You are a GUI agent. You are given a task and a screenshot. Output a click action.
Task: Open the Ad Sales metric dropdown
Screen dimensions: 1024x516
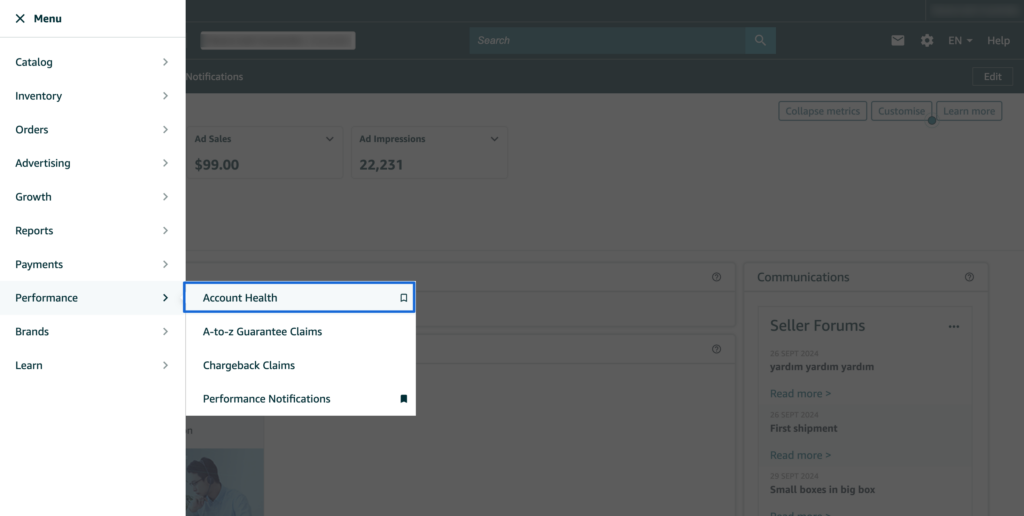coord(330,139)
